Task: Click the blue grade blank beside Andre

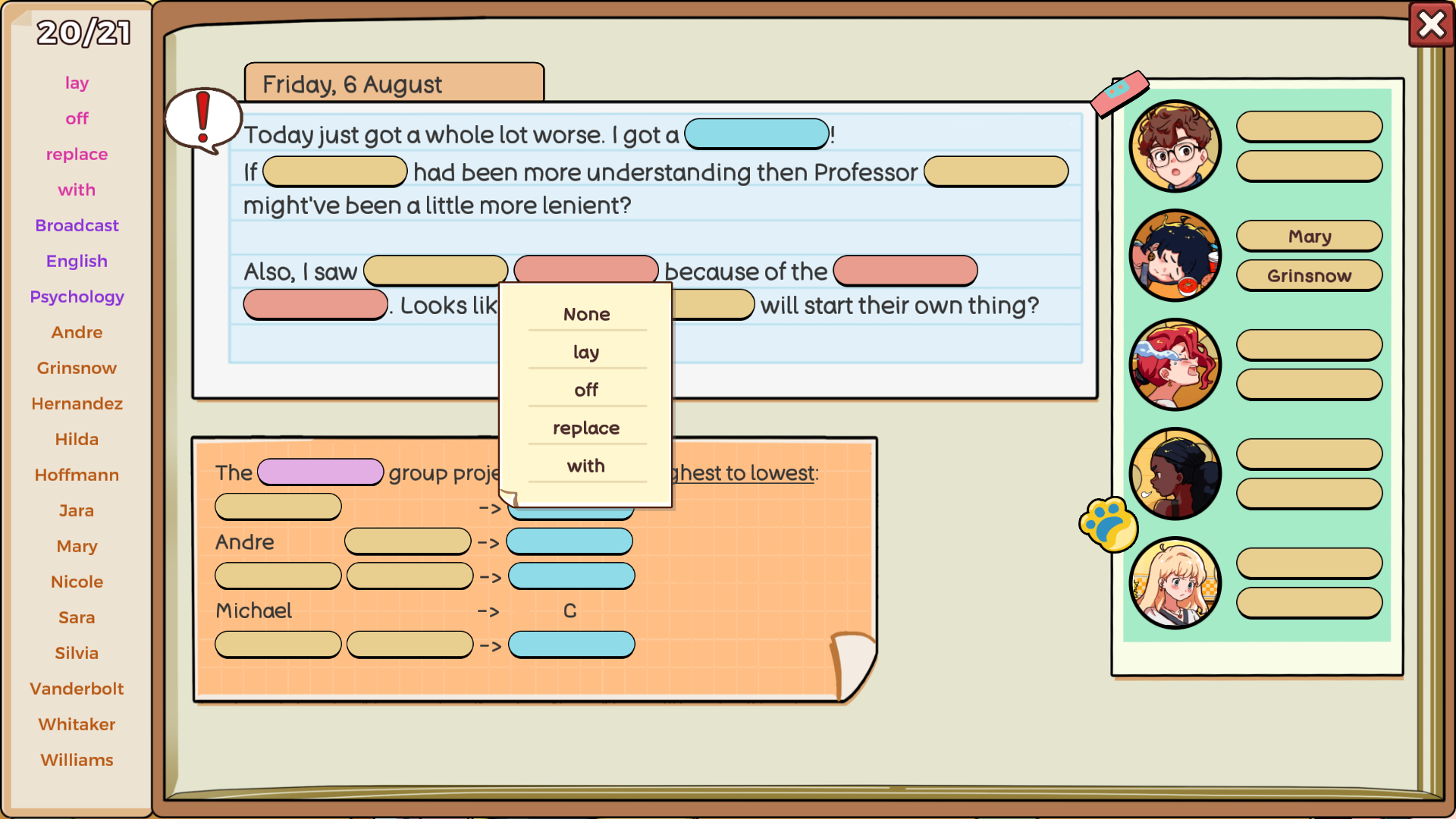Action: (x=569, y=542)
